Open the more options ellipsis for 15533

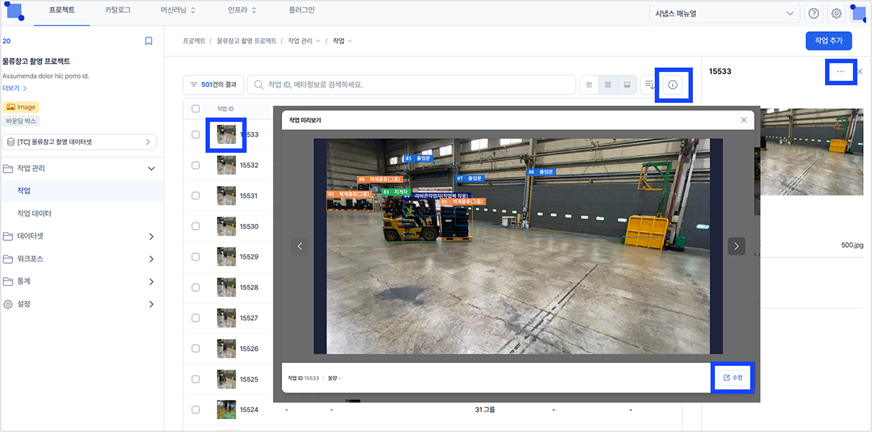840,72
